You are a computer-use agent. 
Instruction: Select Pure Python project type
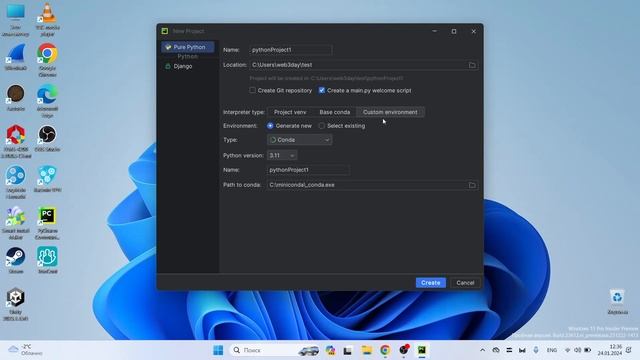[188, 47]
